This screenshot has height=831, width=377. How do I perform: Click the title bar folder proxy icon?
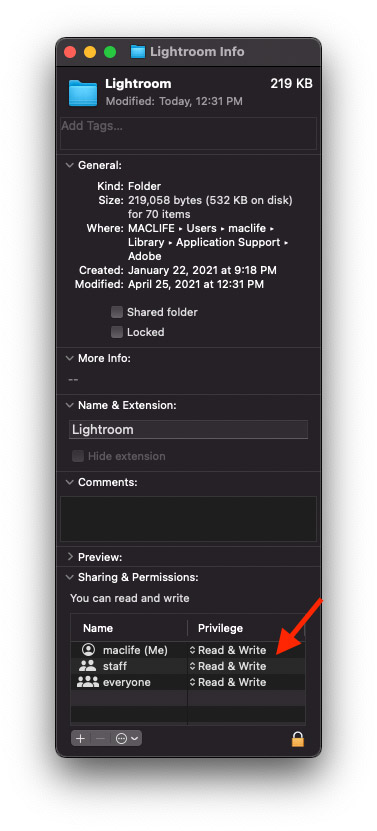click(x=138, y=52)
